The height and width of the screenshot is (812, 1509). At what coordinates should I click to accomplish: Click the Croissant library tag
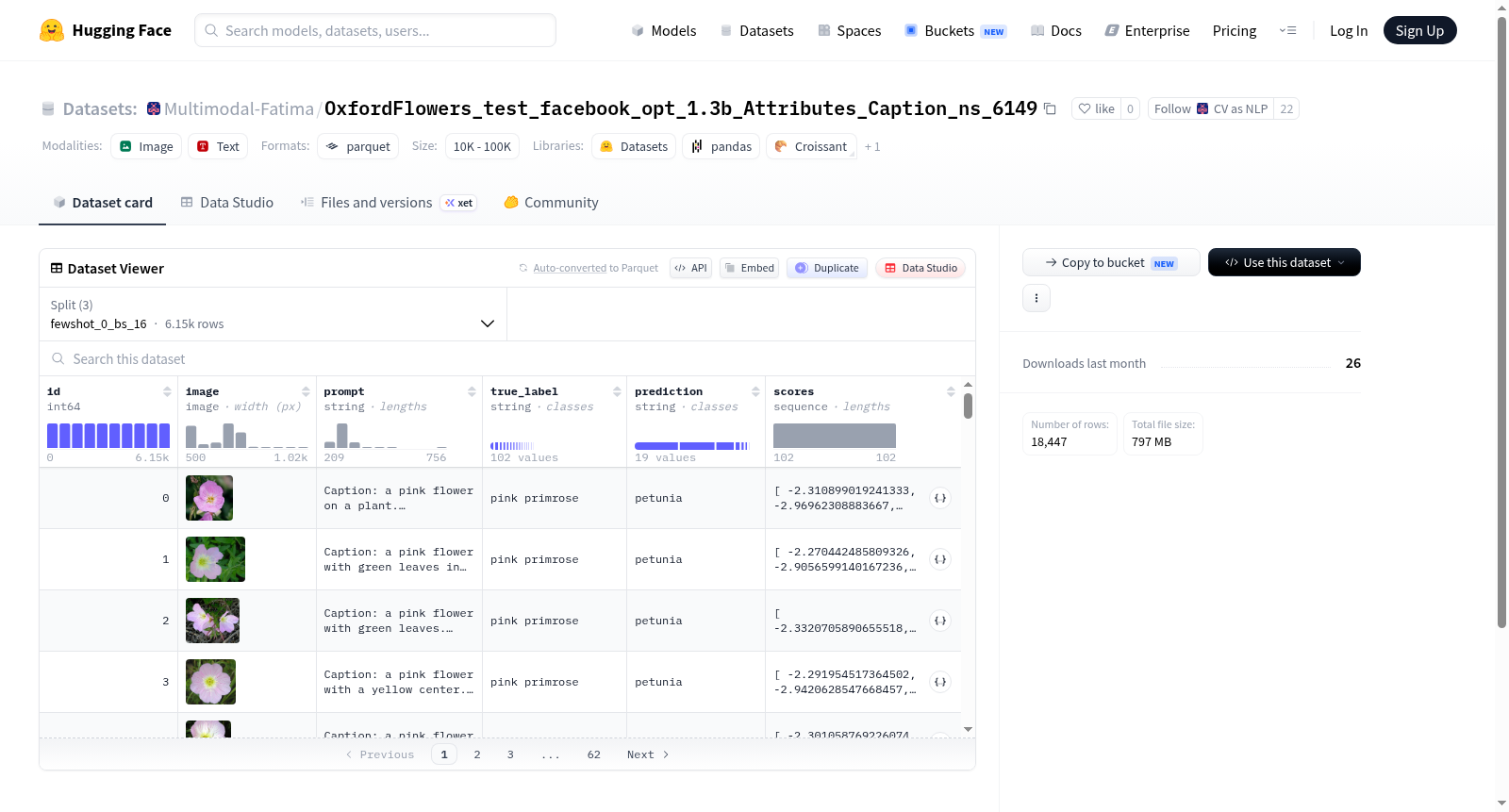pos(811,146)
